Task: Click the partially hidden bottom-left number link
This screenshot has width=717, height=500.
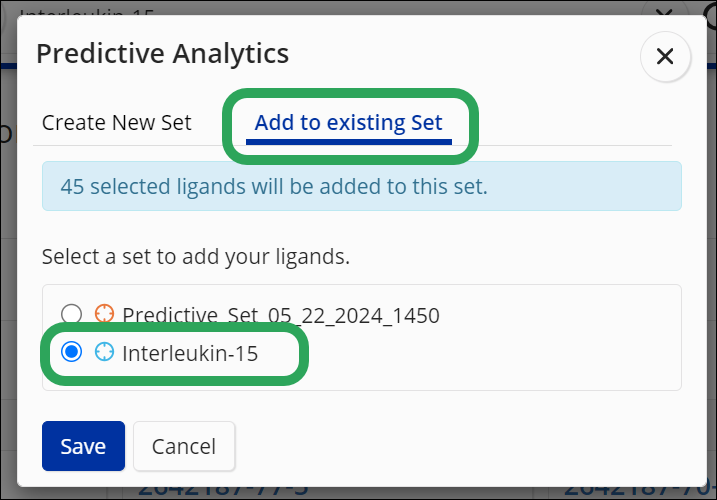Action: (x=222, y=488)
